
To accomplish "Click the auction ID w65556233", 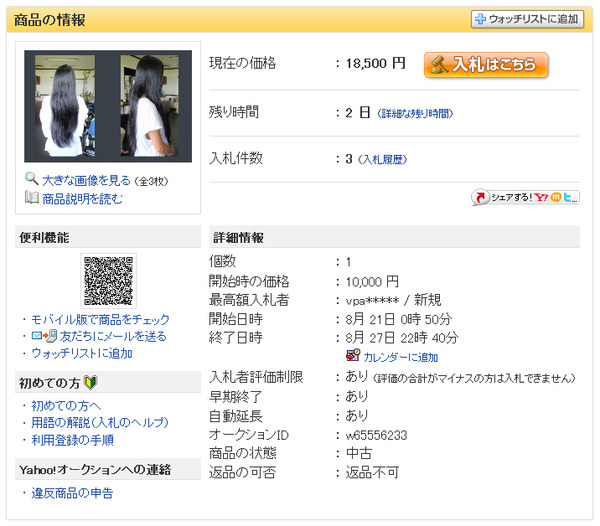I will coord(376,435).
